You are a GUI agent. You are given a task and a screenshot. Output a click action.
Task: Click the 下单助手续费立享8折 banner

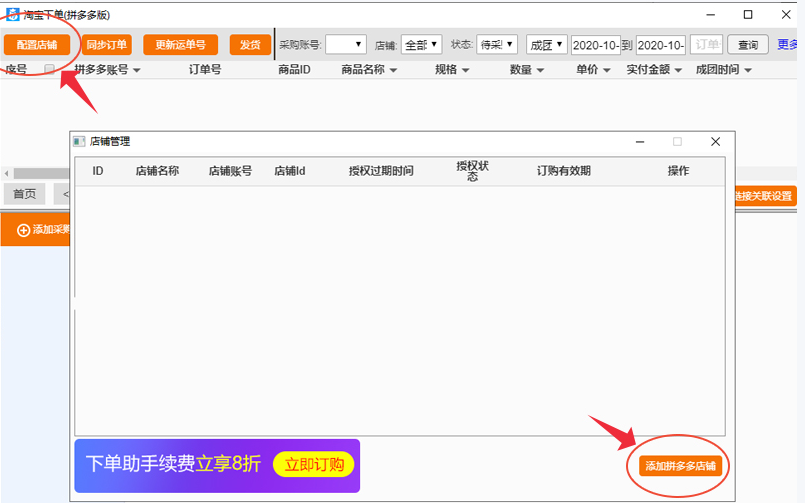pos(217,466)
